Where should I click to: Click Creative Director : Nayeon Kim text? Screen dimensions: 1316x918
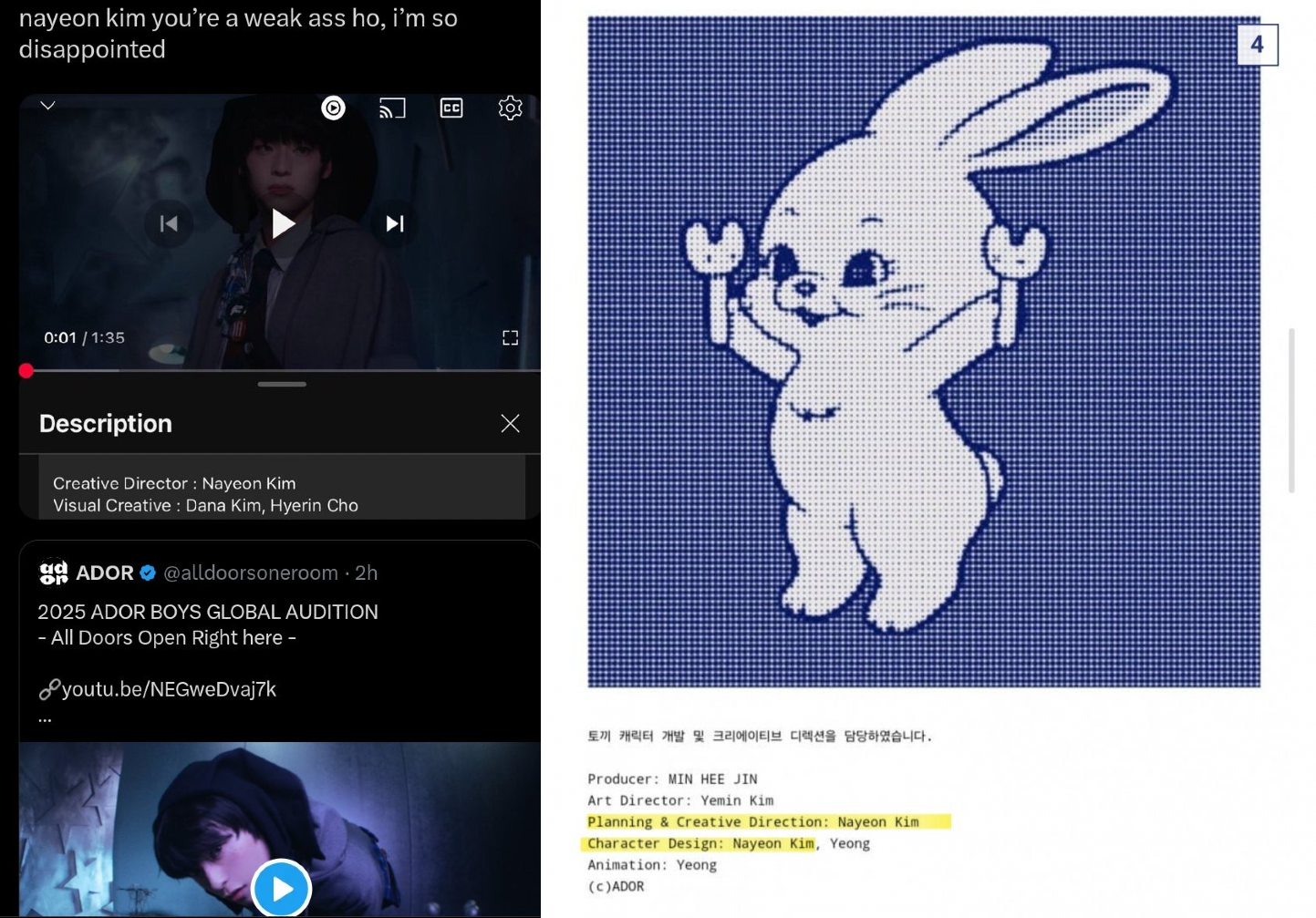(174, 483)
